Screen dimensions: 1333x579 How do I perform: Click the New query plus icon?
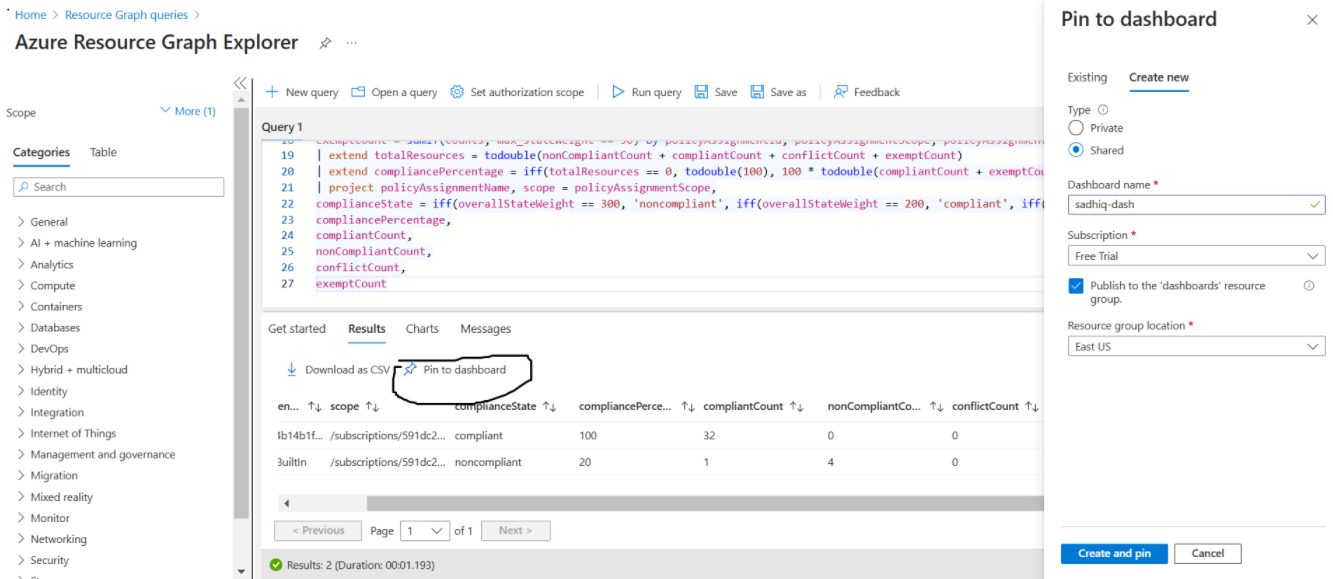271,92
